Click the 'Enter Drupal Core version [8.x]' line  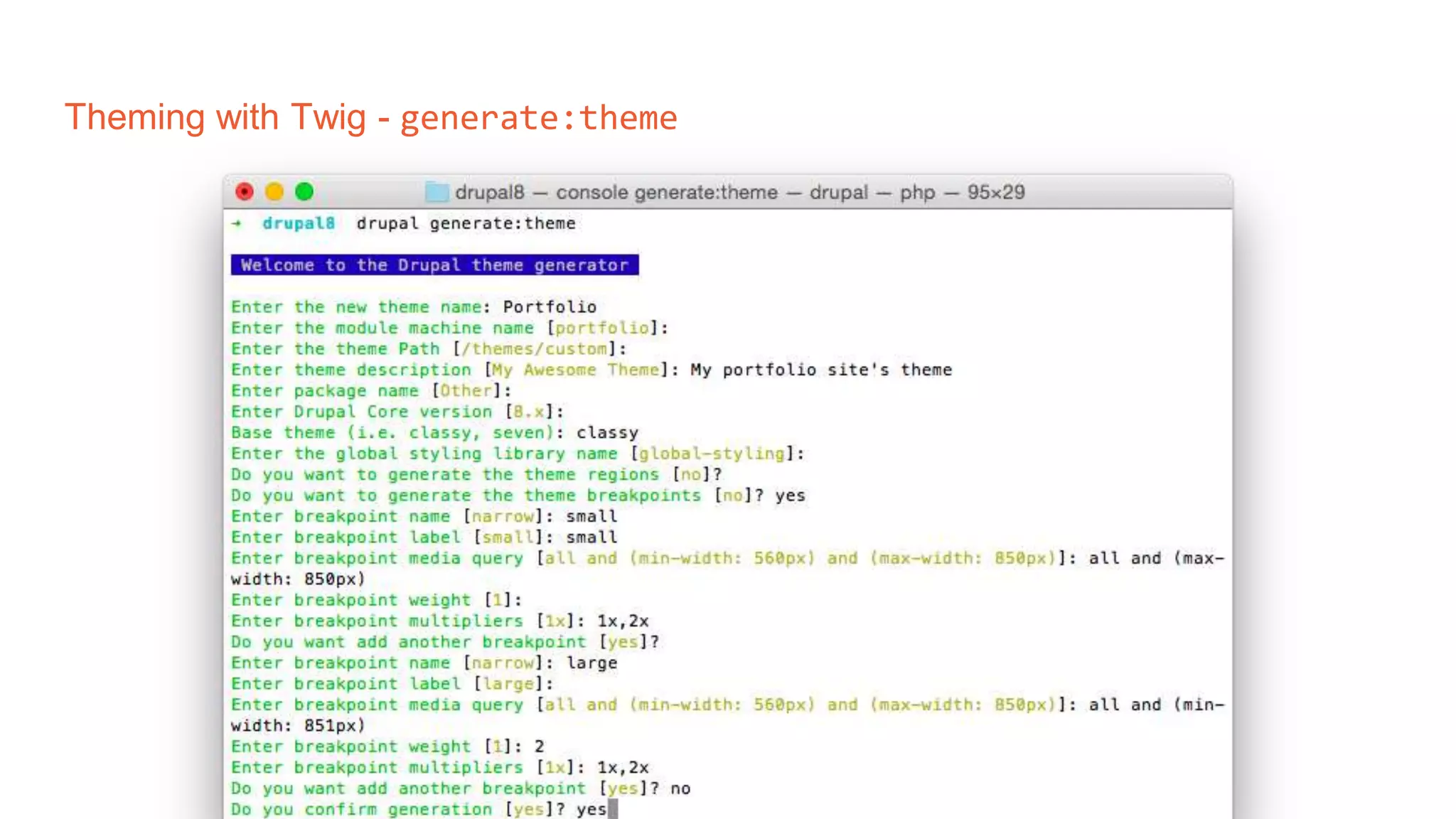point(397,412)
